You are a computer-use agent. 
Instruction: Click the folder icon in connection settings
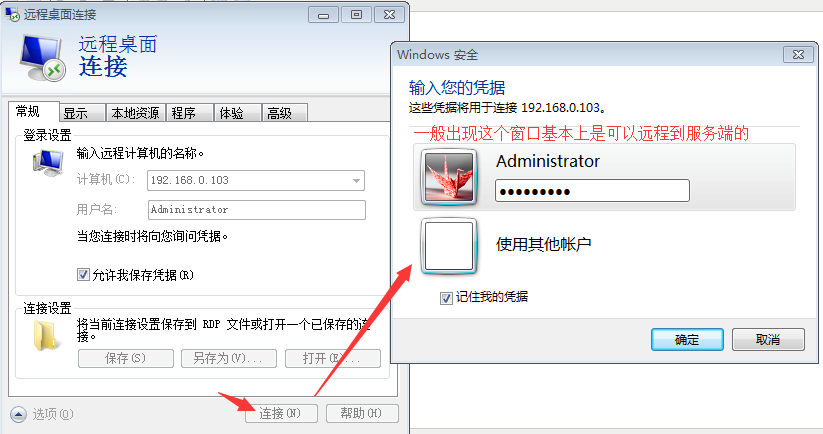tap(45, 335)
